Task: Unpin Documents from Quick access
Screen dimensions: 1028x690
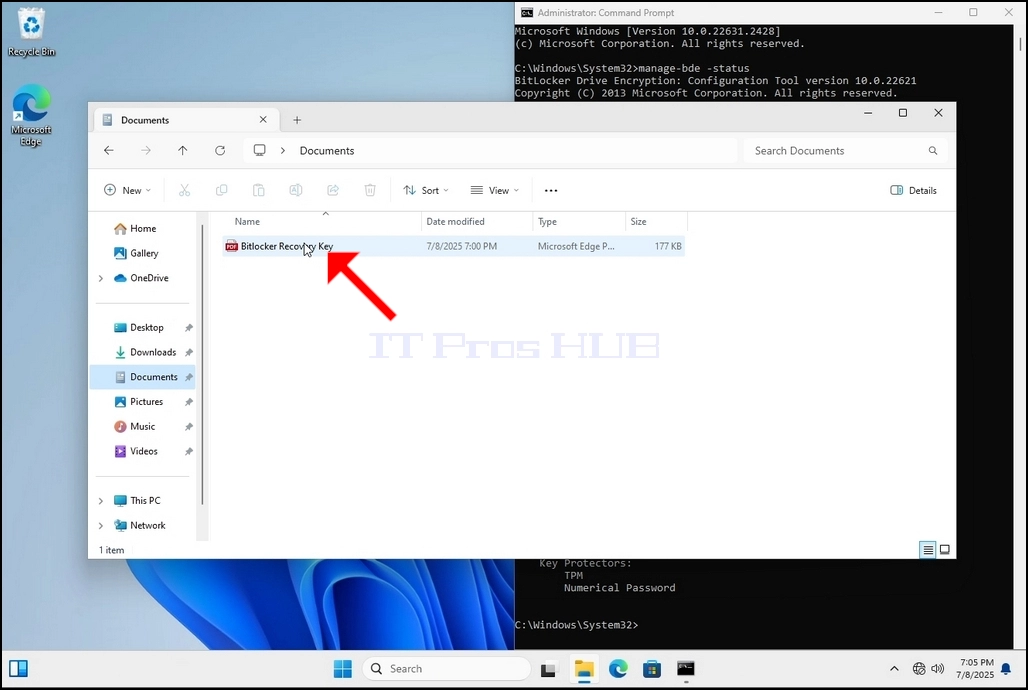Action: point(189,377)
